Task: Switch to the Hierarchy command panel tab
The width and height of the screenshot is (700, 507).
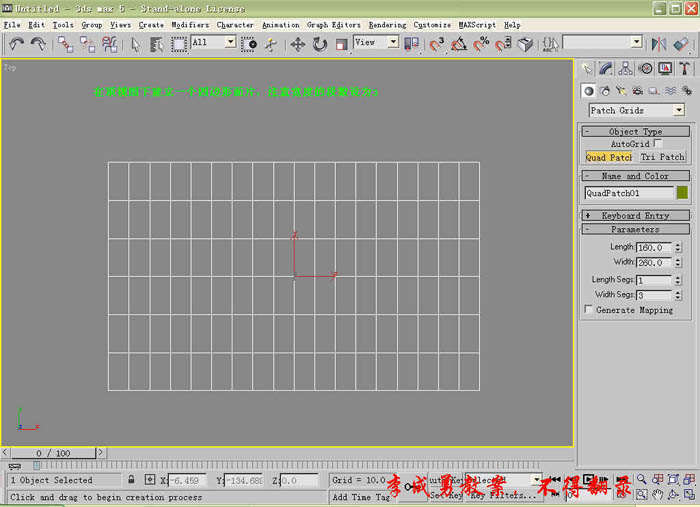Action: tap(625, 68)
